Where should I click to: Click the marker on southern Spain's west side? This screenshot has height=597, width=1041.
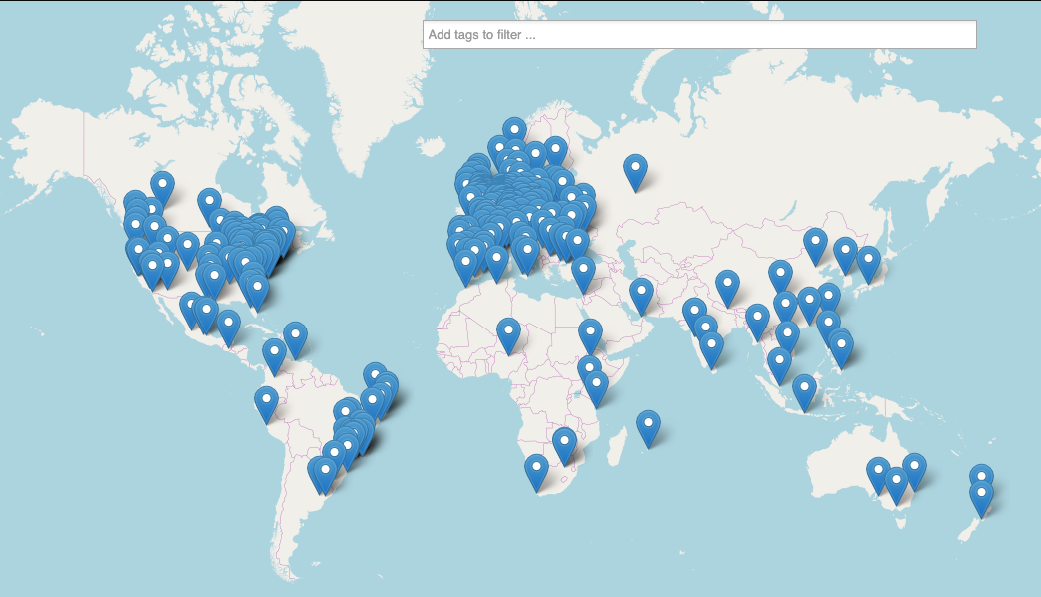(x=465, y=268)
